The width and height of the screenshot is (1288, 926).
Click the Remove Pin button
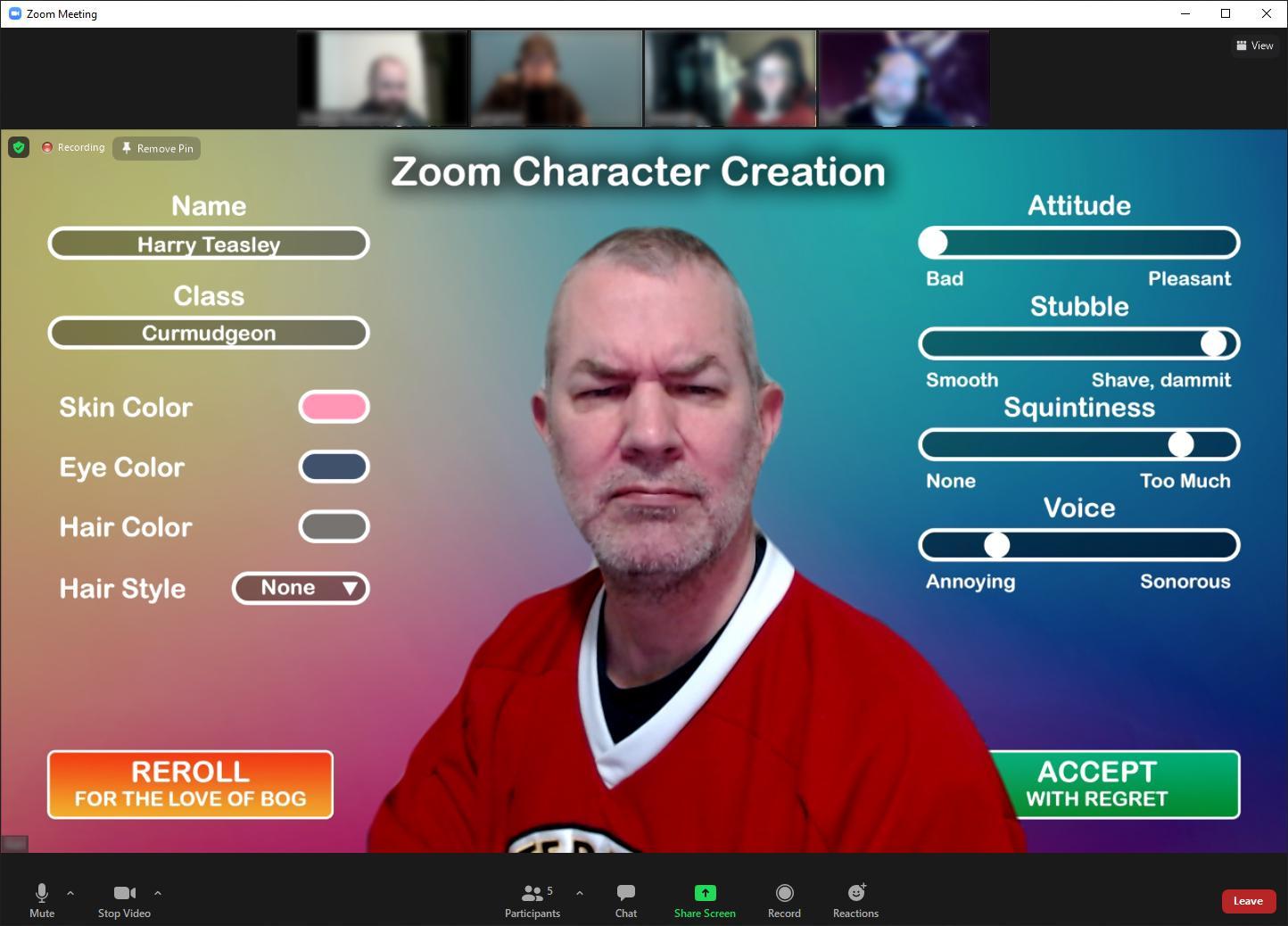[x=157, y=148]
